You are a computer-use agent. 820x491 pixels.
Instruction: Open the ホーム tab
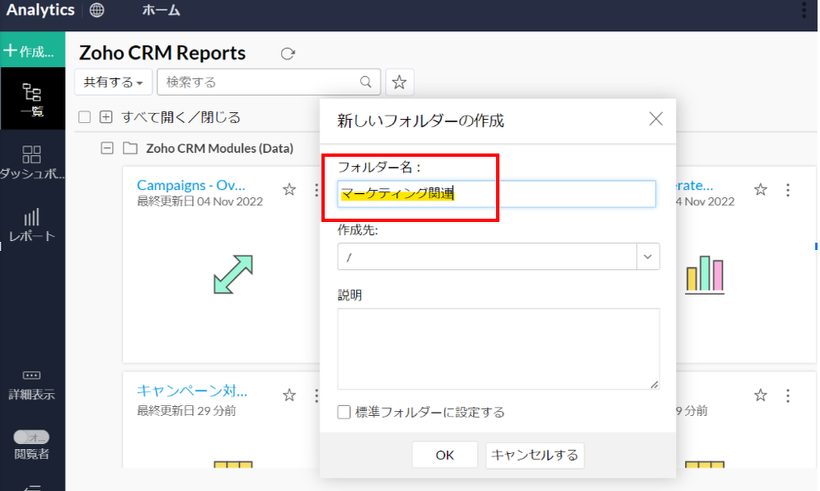161,11
